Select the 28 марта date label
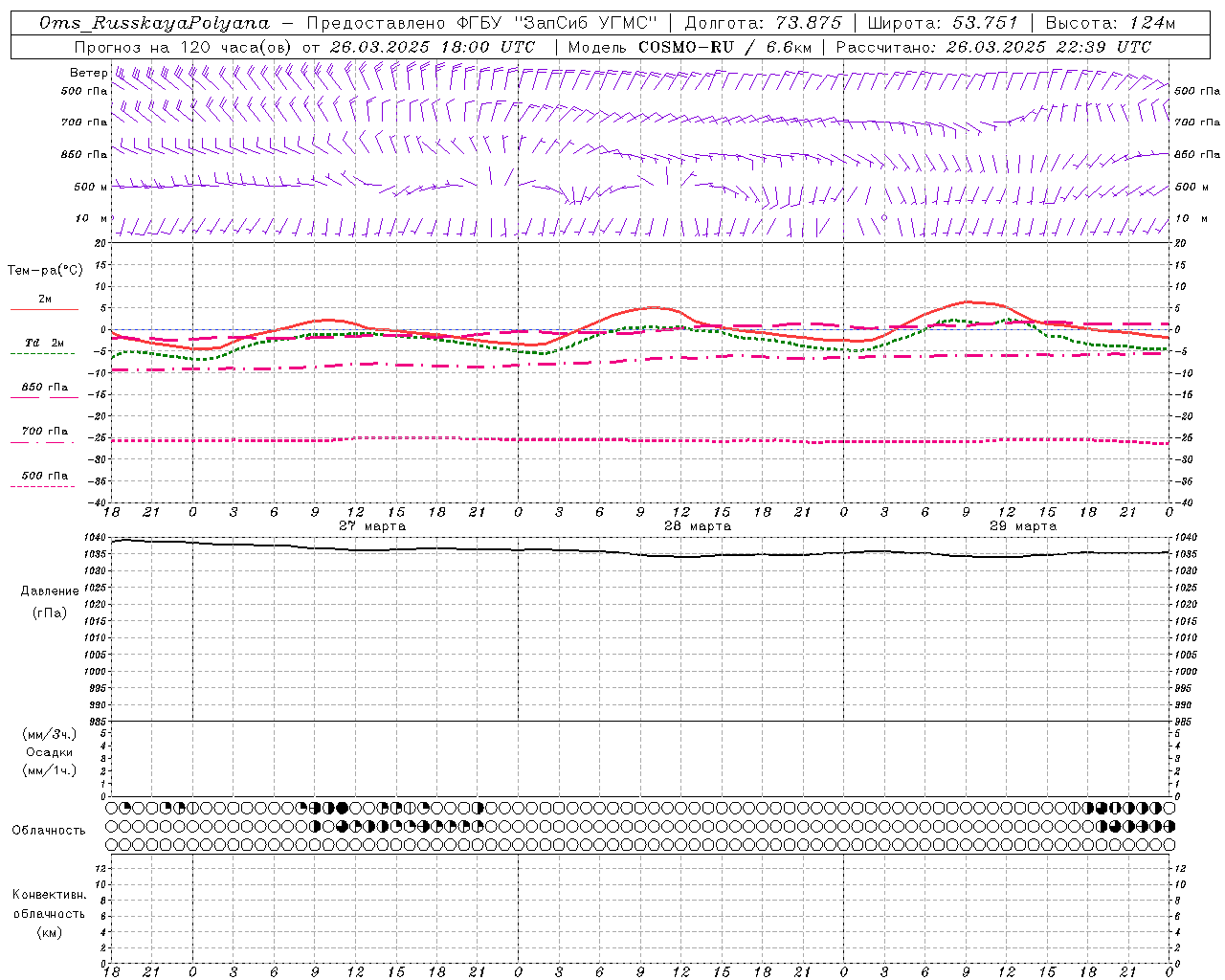 pos(698,526)
